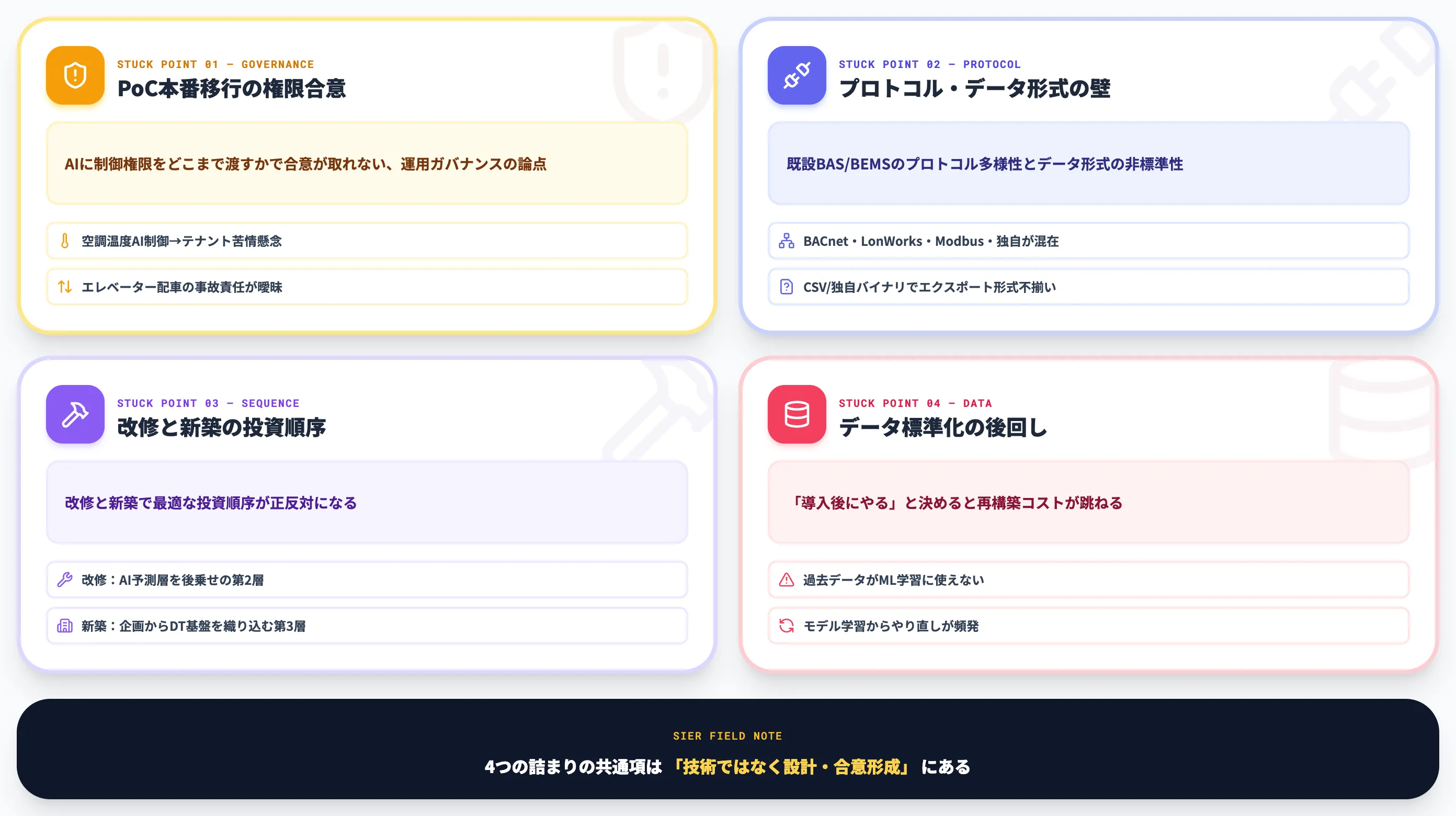Screen dimensions: 1456x816
Task: Click row text 改修：AI予測層を後乗せの第2層
Action: point(173,580)
